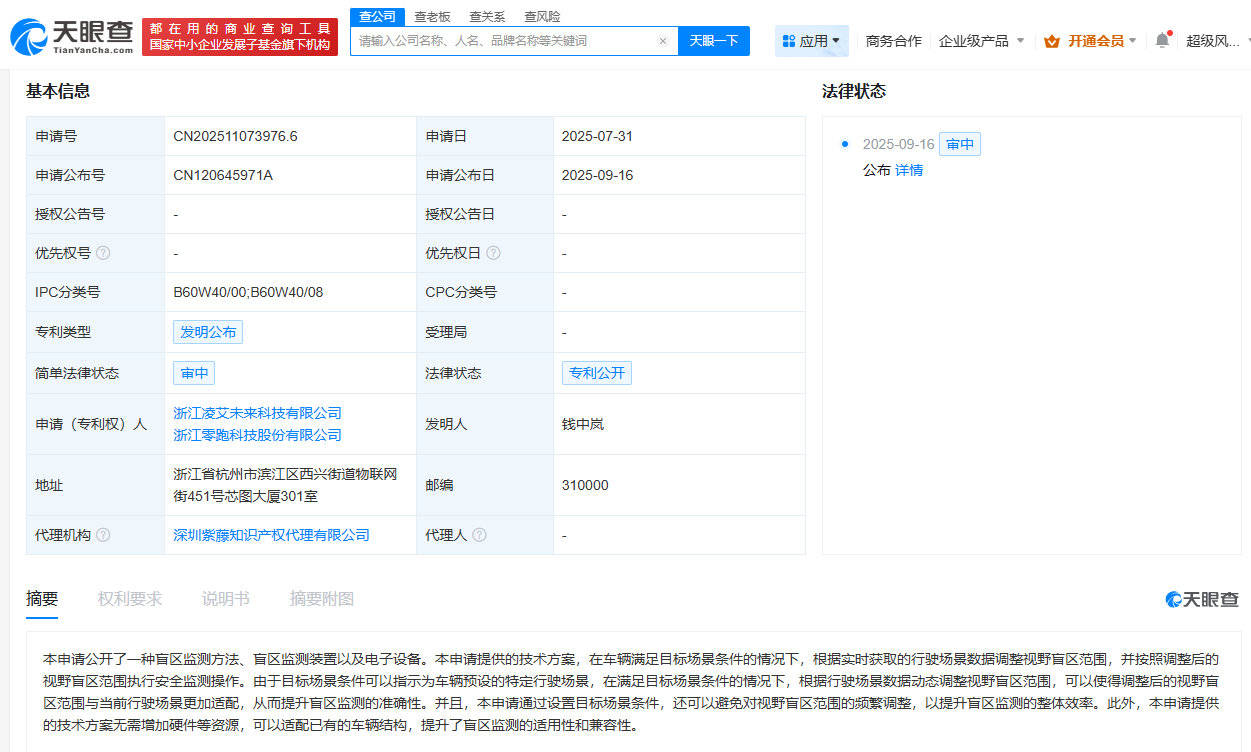Expand the 企业级产品 dropdown
This screenshot has width=1251, height=752.
tap(981, 41)
